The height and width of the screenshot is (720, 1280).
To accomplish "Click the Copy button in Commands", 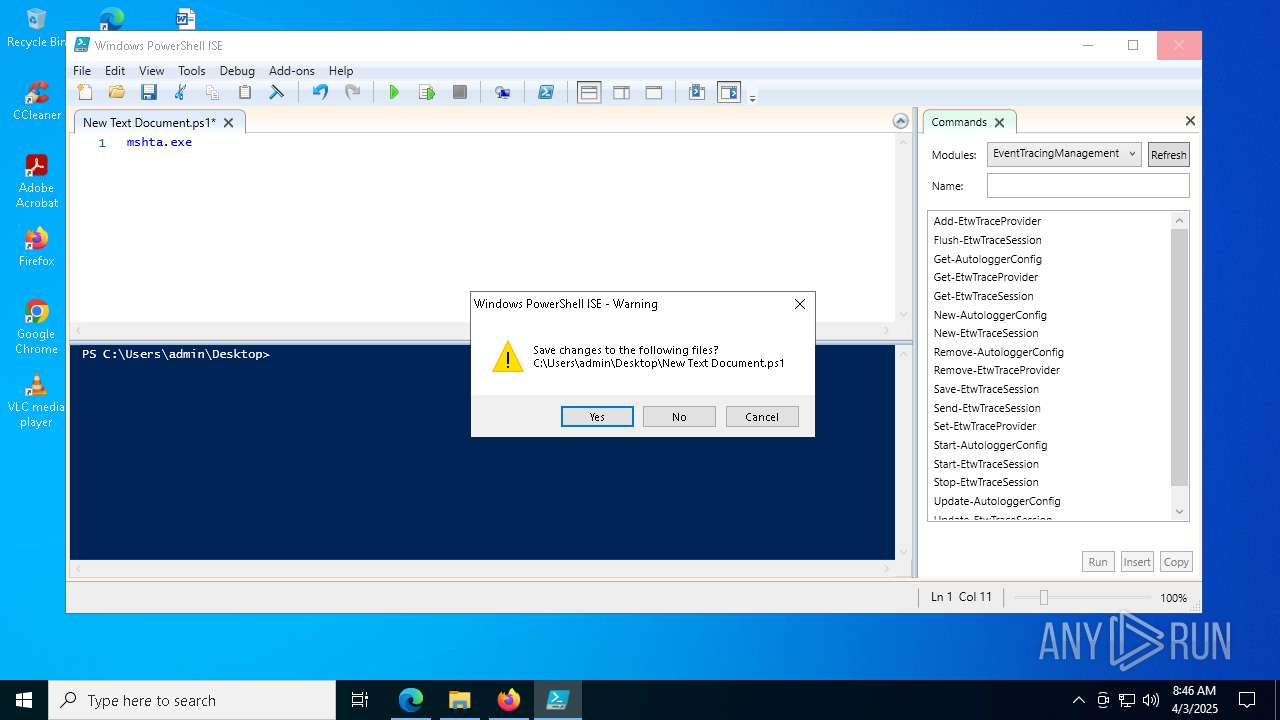I will [x=1176, y=562].
